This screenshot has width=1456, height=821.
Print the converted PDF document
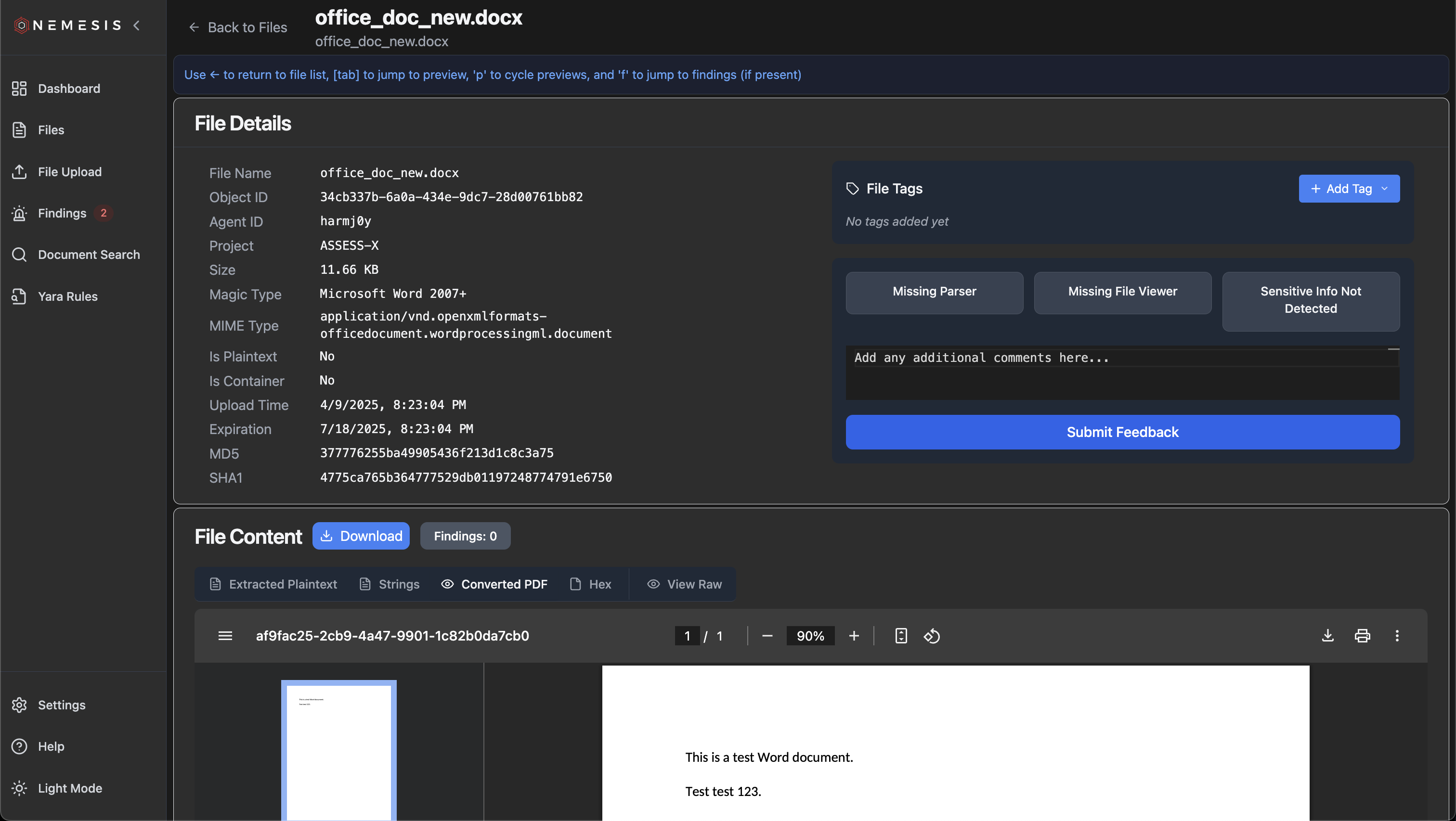point(1363,636)
